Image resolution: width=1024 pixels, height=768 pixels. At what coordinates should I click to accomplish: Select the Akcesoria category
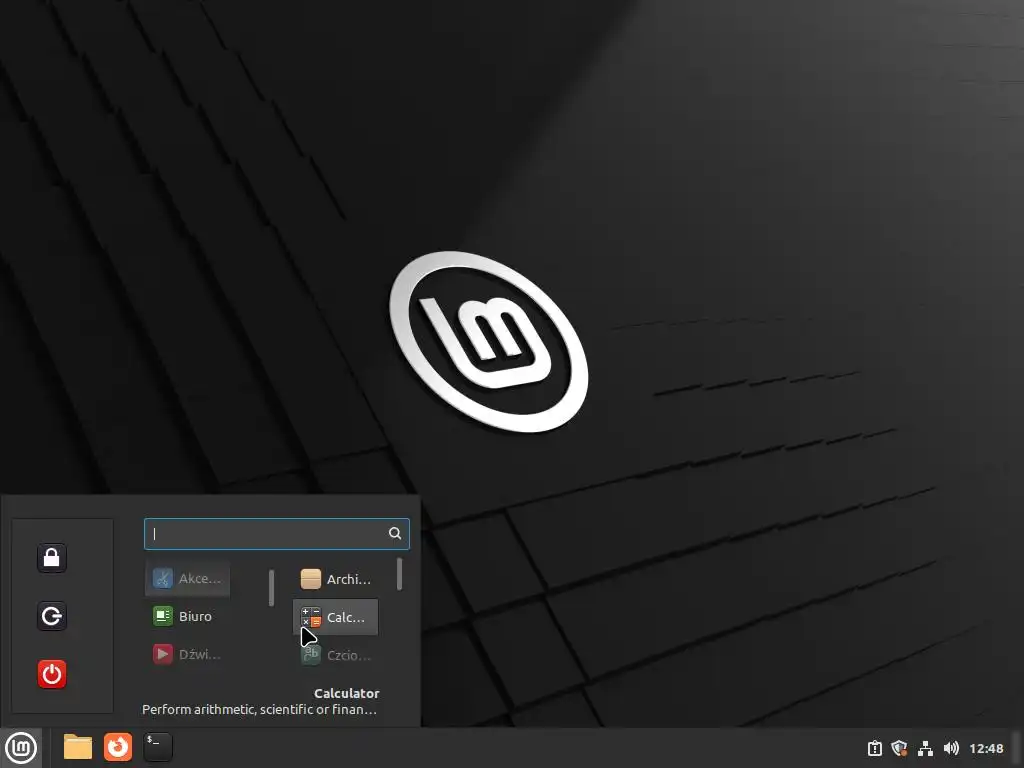[187, 579]
